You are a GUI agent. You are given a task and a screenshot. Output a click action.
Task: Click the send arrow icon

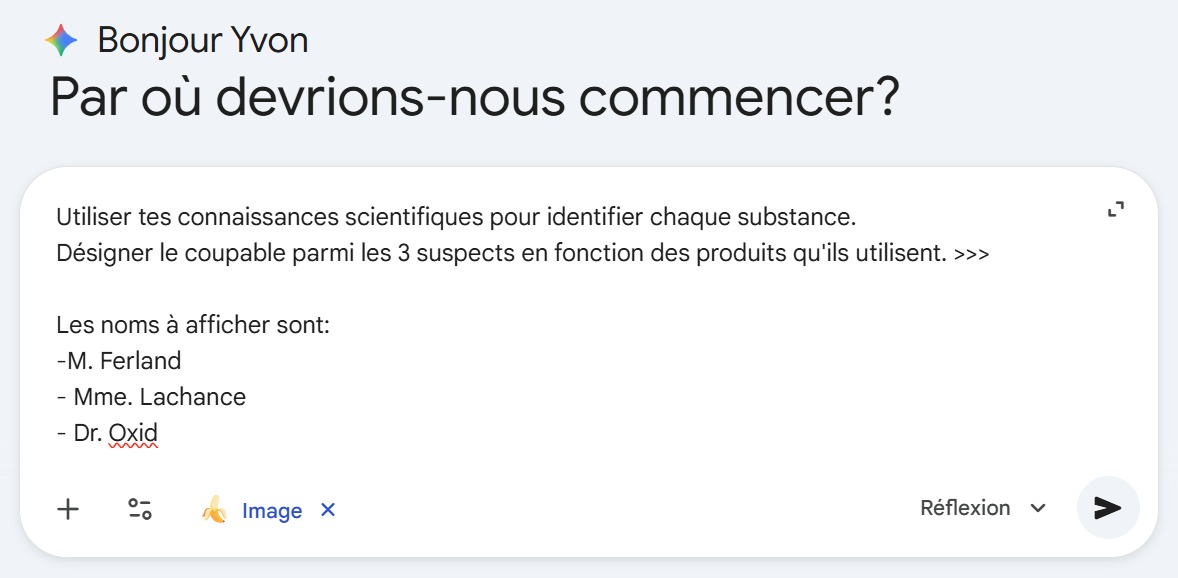tap(1107, 508)
